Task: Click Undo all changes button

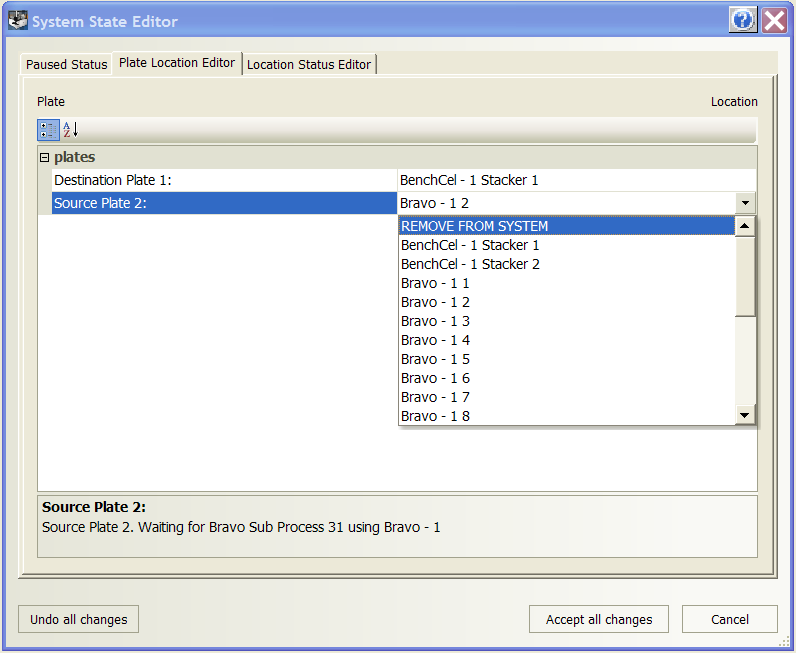Action: click(78, 619)
